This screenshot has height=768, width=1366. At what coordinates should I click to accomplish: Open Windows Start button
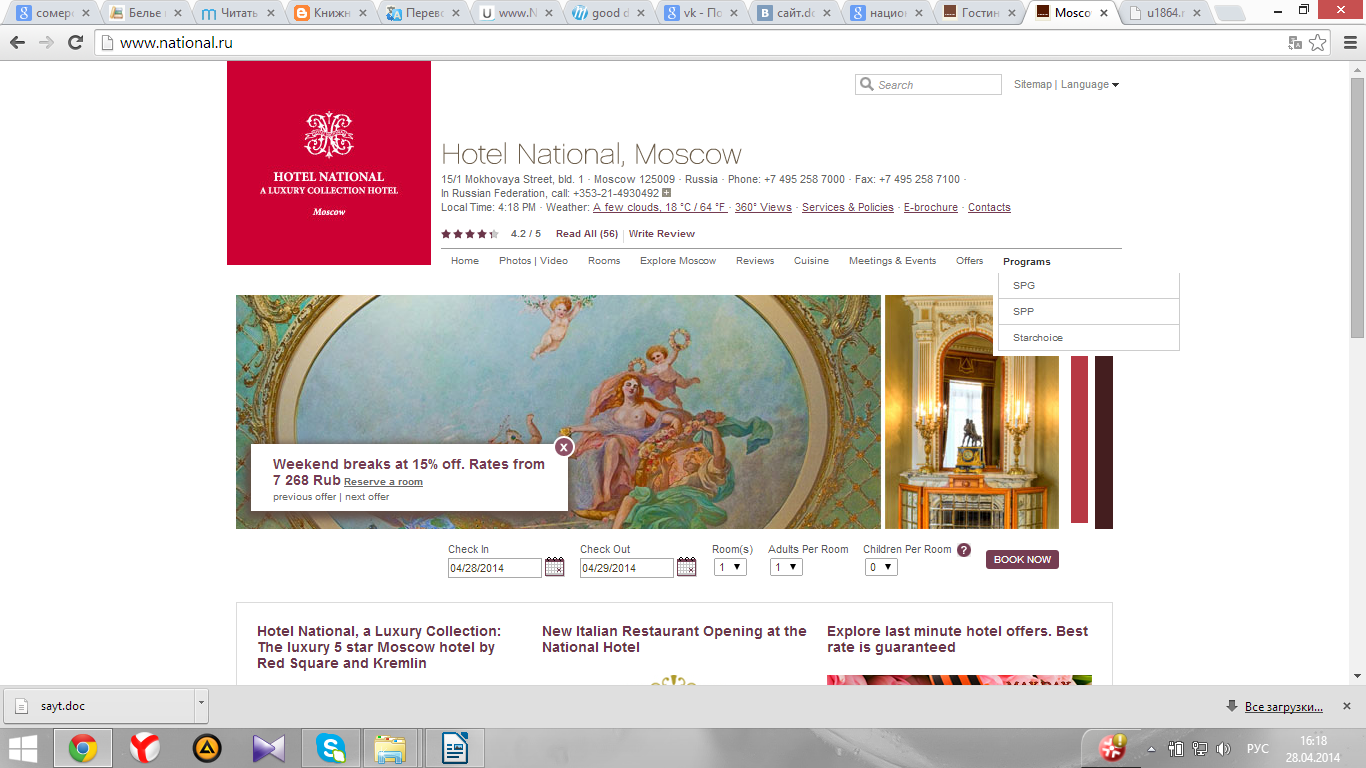(x=22, y=748)
